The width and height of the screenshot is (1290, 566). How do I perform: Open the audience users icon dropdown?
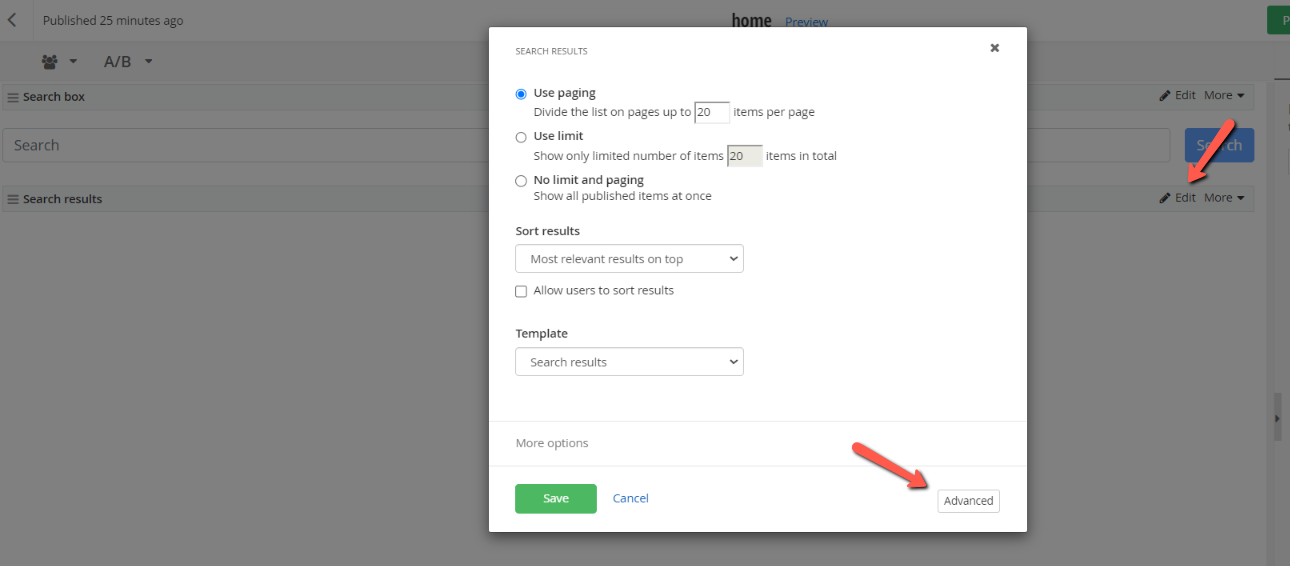(x=60, y=62)
